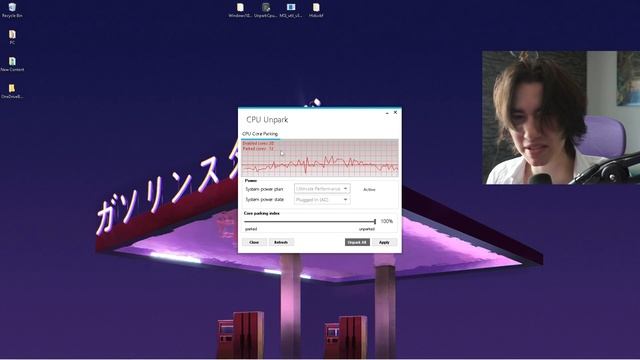Close CPU Unpark with the X icon
The height and width of the screenshot is (360, 640).
click(395, 112)
